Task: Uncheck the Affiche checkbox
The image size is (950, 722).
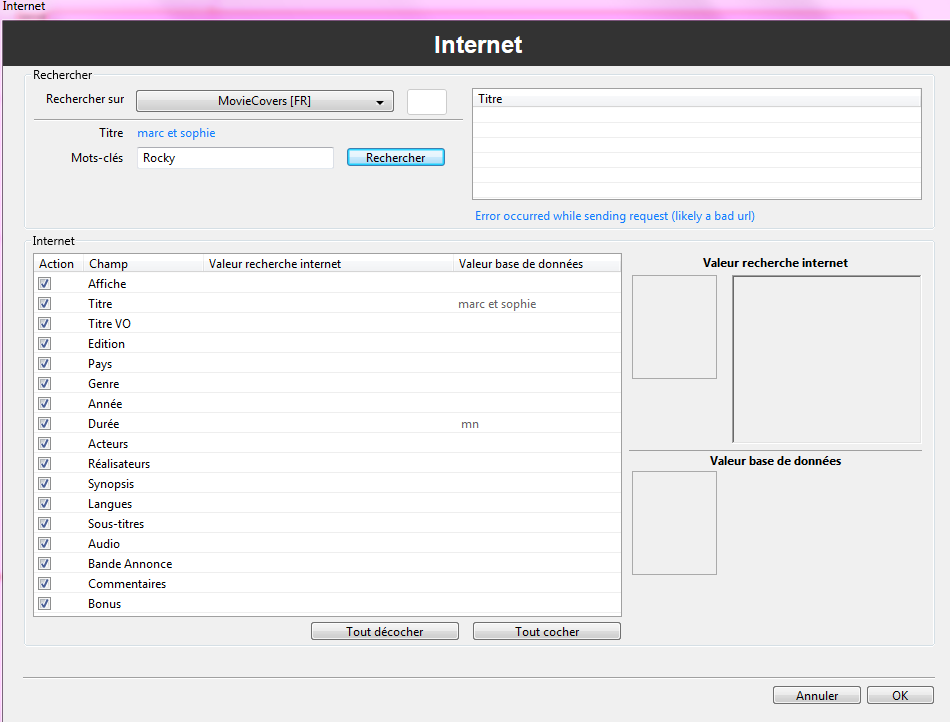Action: coord(44,284)
